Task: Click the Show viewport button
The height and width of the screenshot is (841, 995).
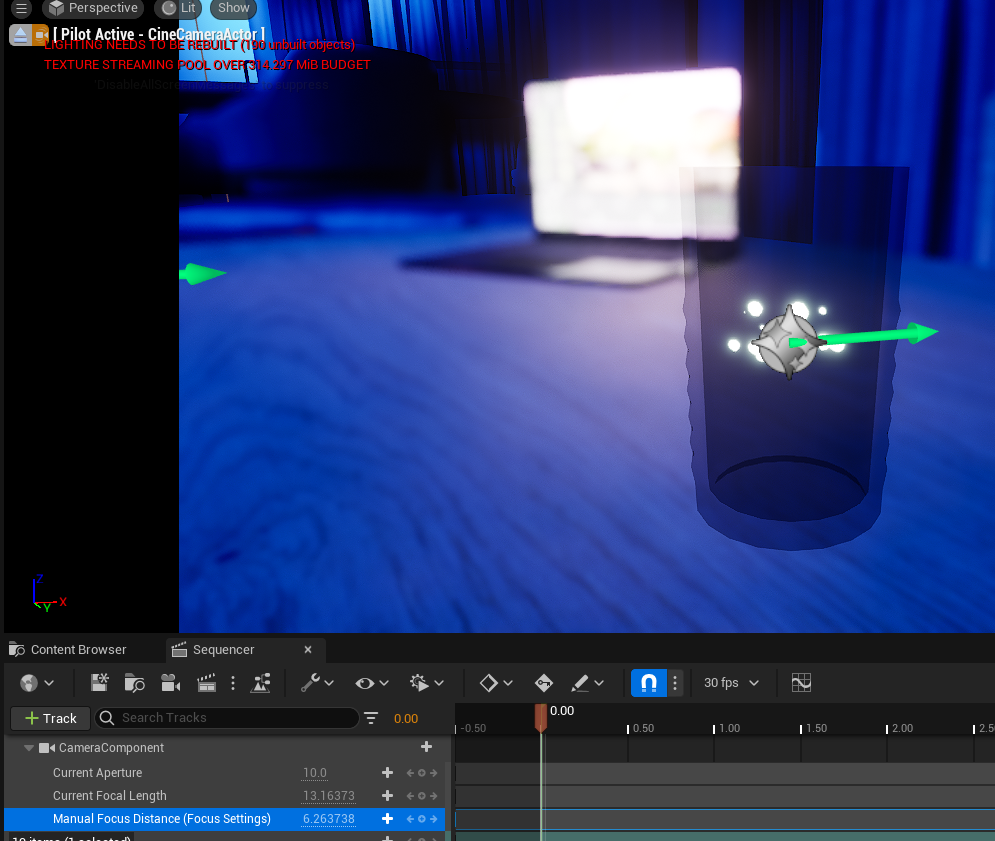Action: pos(233,8)
